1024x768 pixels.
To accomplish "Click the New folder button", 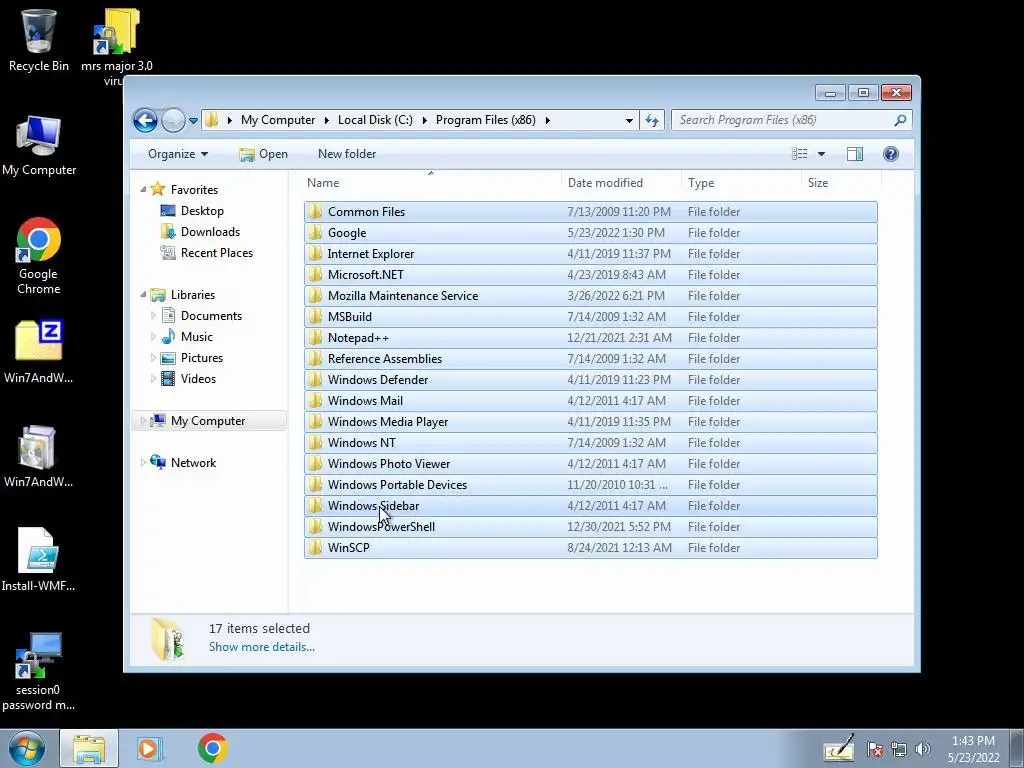I will click(x=347, y=154).
